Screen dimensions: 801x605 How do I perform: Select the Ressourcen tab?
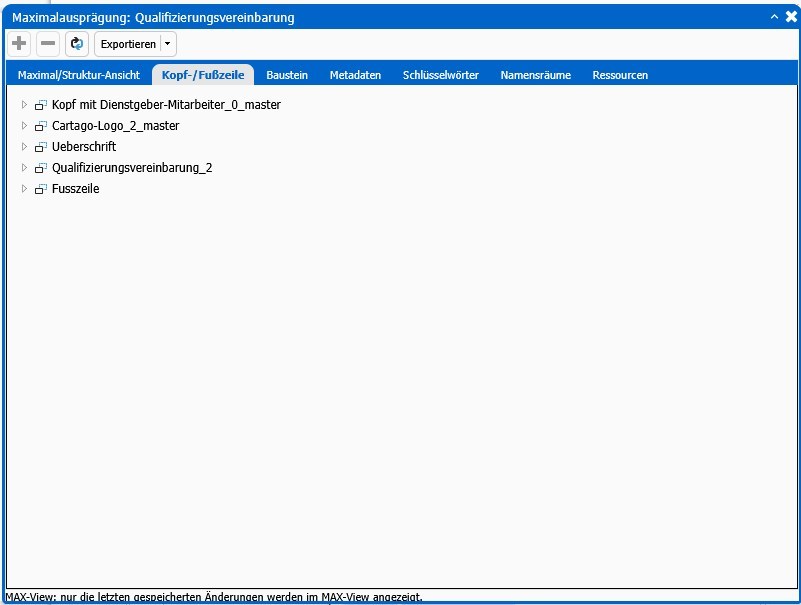coord(619,75)
